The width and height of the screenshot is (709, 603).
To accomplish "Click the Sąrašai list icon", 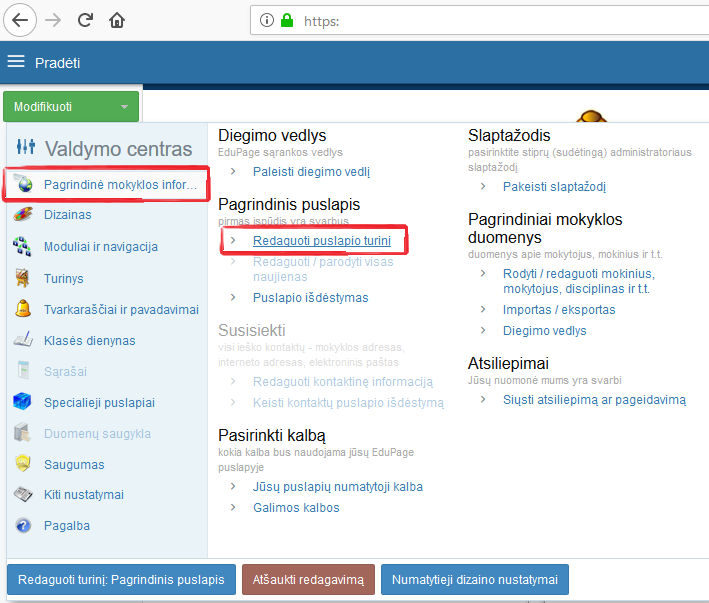I will point(23,370).
